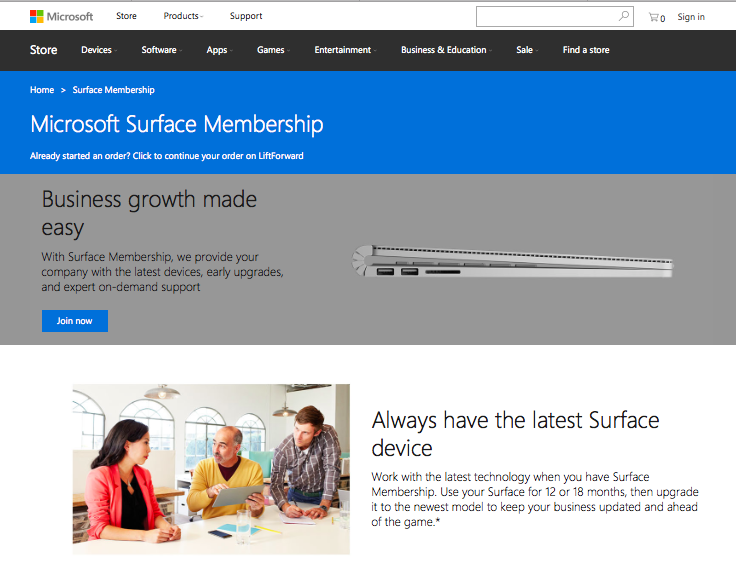
Task: Click into the search input field
Action: pos(554,16)
